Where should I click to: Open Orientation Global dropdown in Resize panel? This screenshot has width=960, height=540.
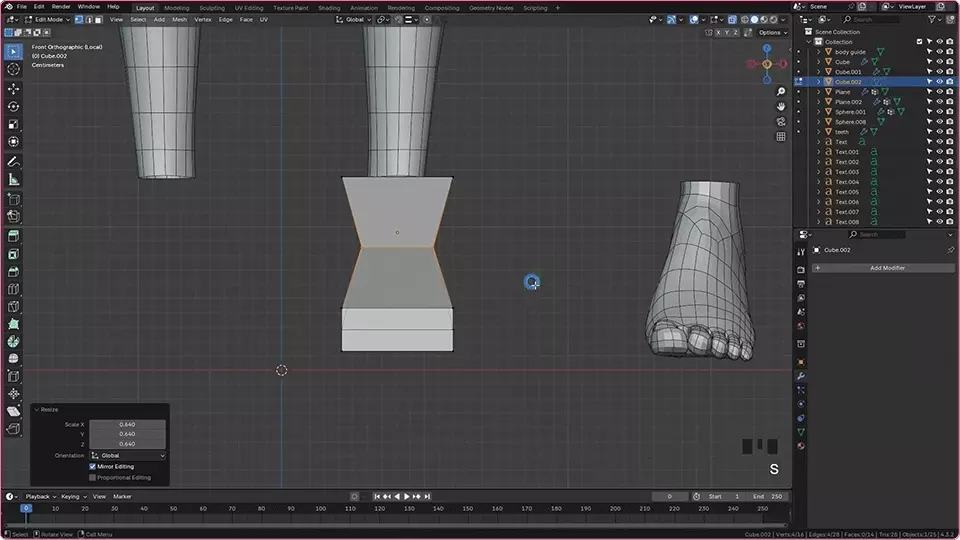point(128,456)
